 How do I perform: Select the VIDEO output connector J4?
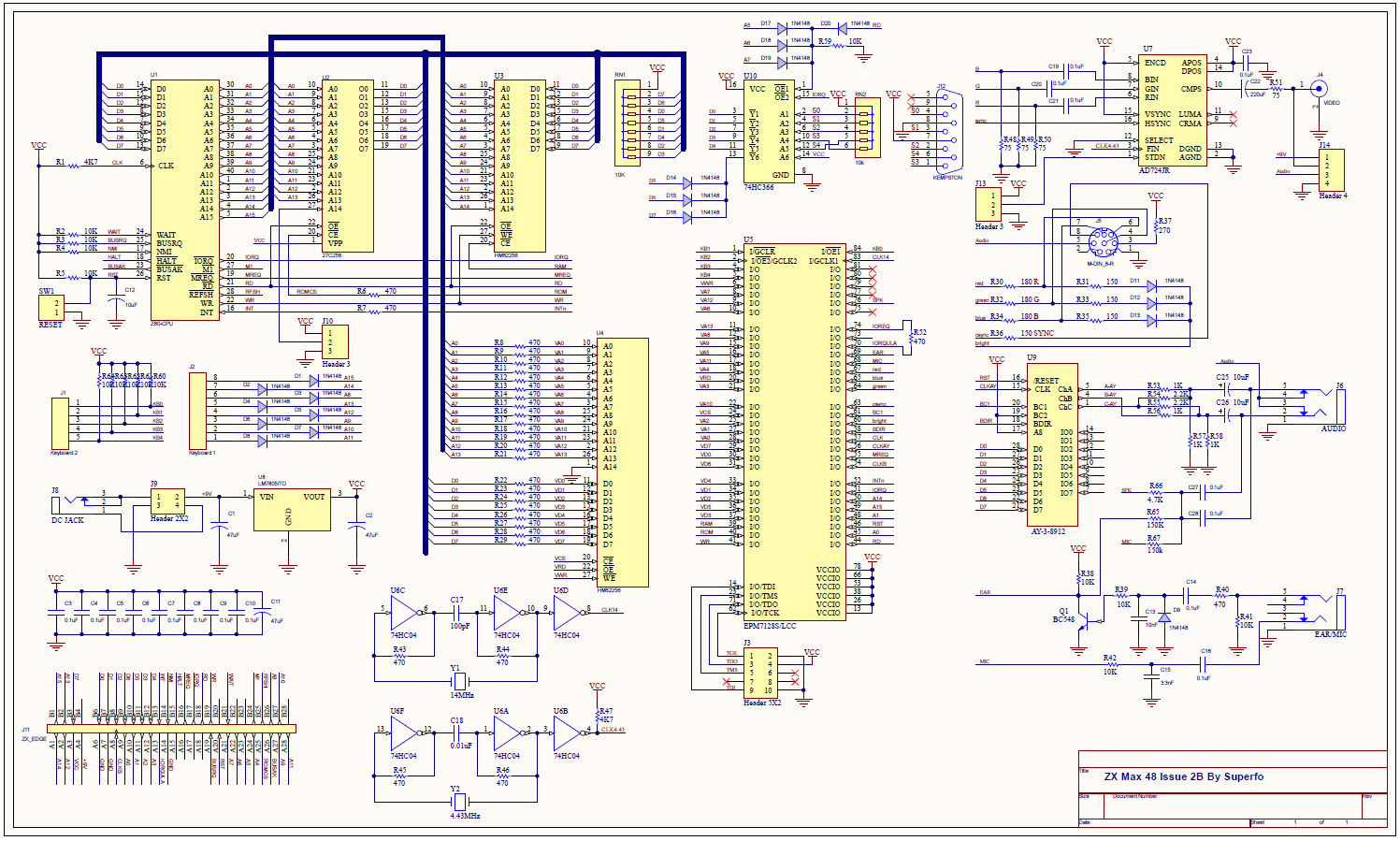(1320, 90)
